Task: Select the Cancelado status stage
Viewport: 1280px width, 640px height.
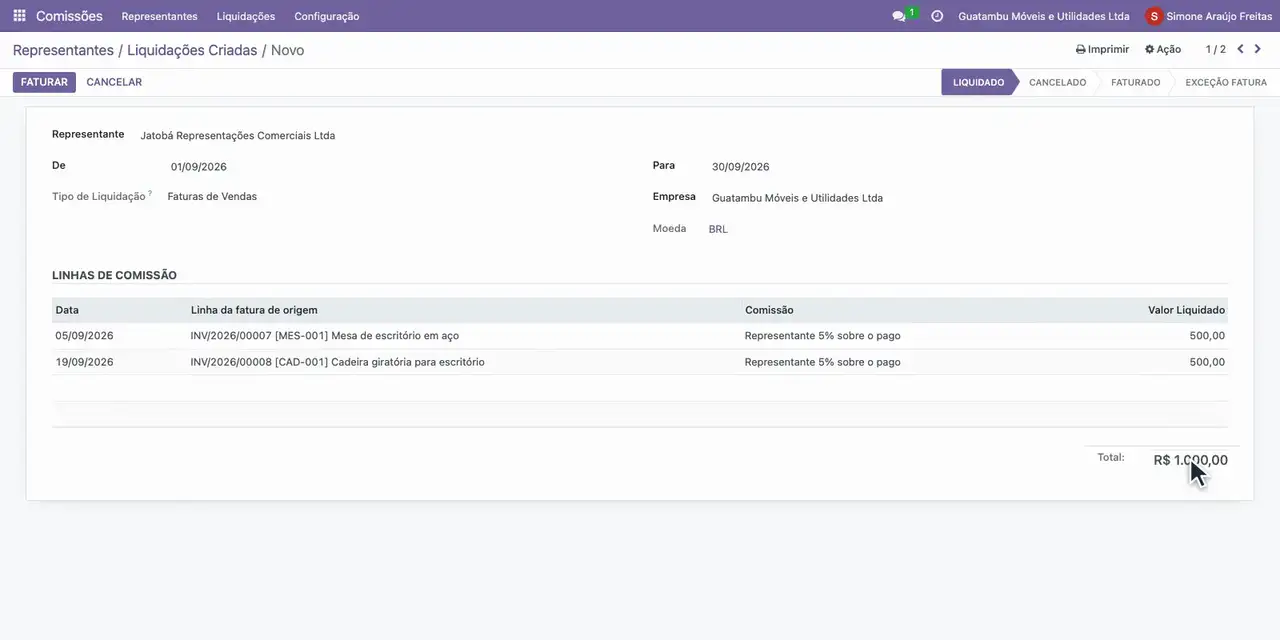Action: 1057,82
